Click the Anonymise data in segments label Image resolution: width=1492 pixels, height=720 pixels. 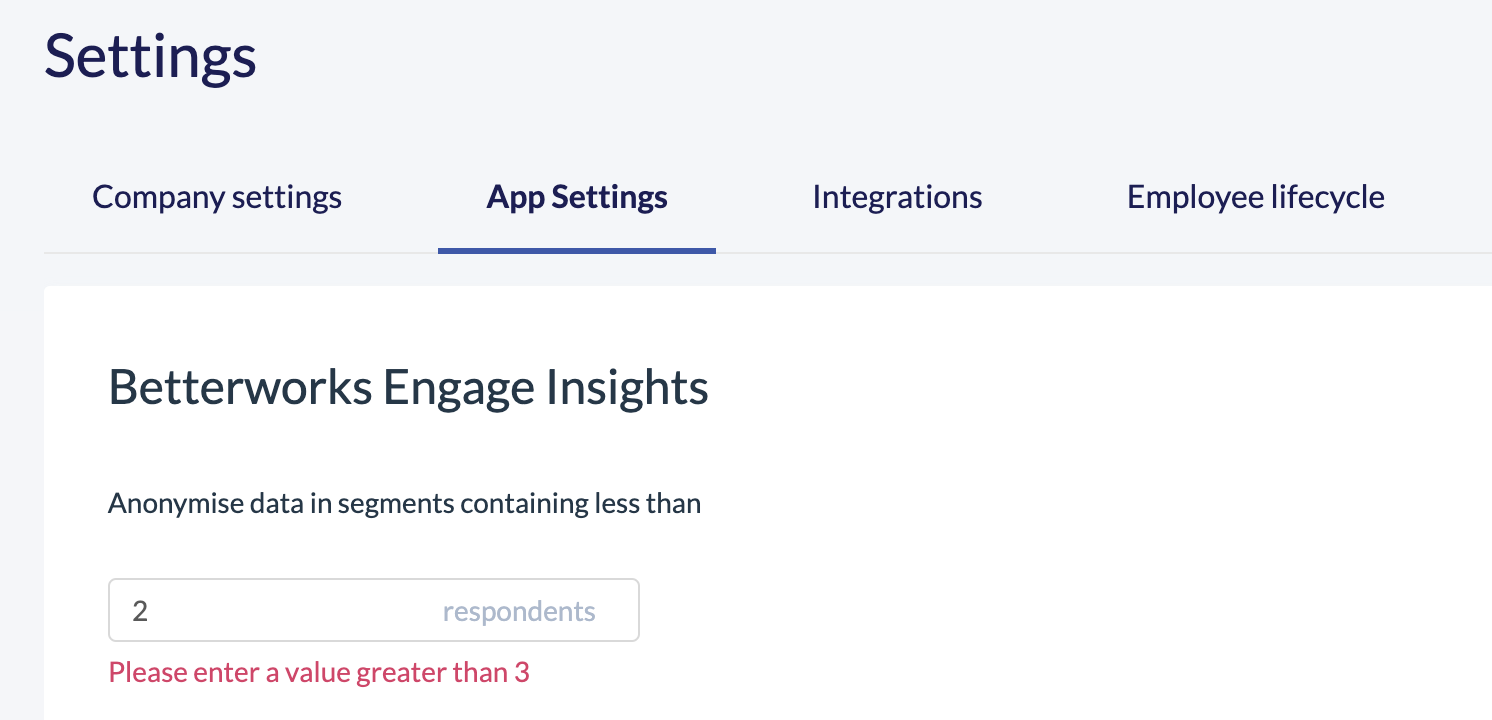pyautogui.click(x=404, y=503)
